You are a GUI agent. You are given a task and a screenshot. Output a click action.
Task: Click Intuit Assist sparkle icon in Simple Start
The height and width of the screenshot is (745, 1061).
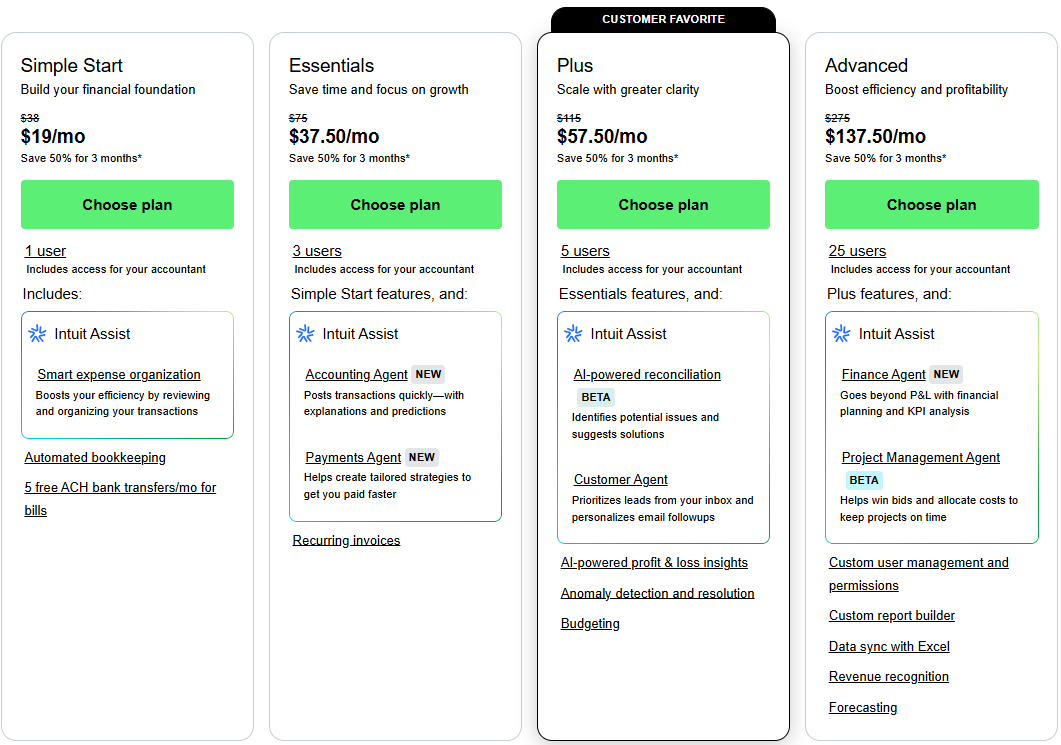point(38,334)
